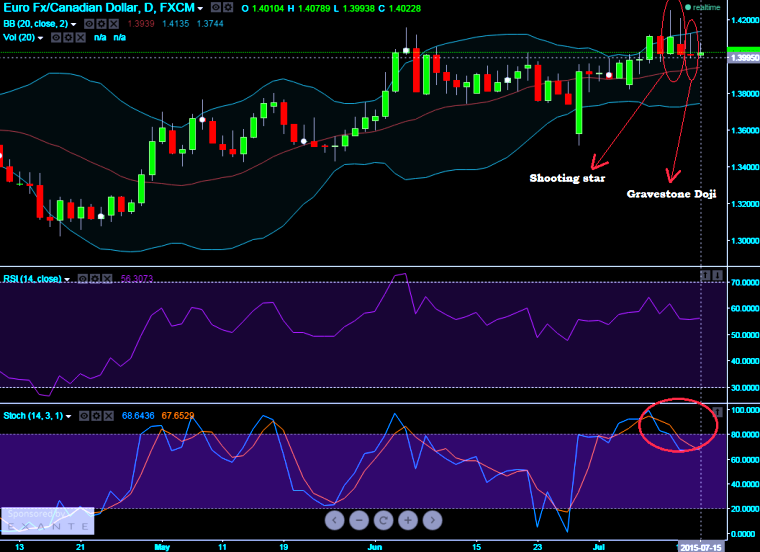Toggle visibility of the Stoch indicator

[84, 416]
